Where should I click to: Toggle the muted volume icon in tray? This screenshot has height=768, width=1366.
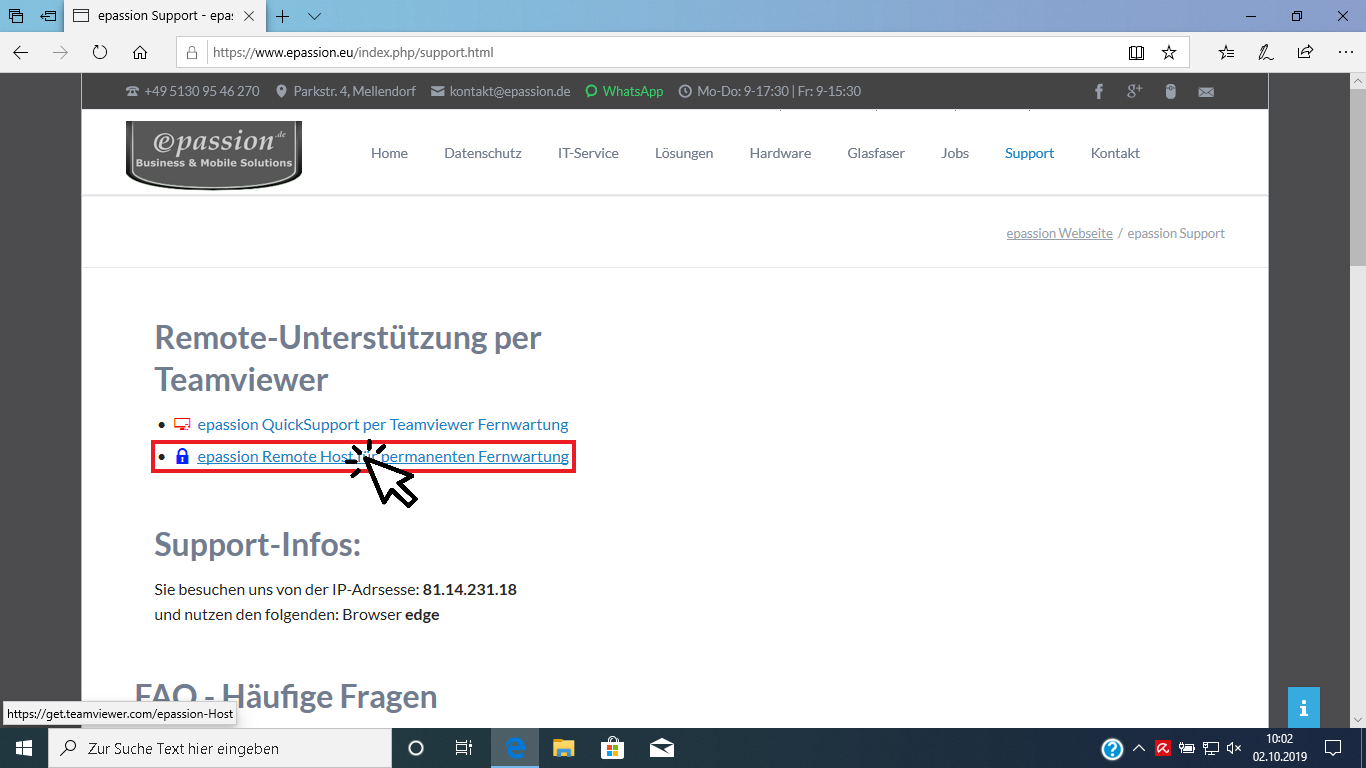(1234, 748)
